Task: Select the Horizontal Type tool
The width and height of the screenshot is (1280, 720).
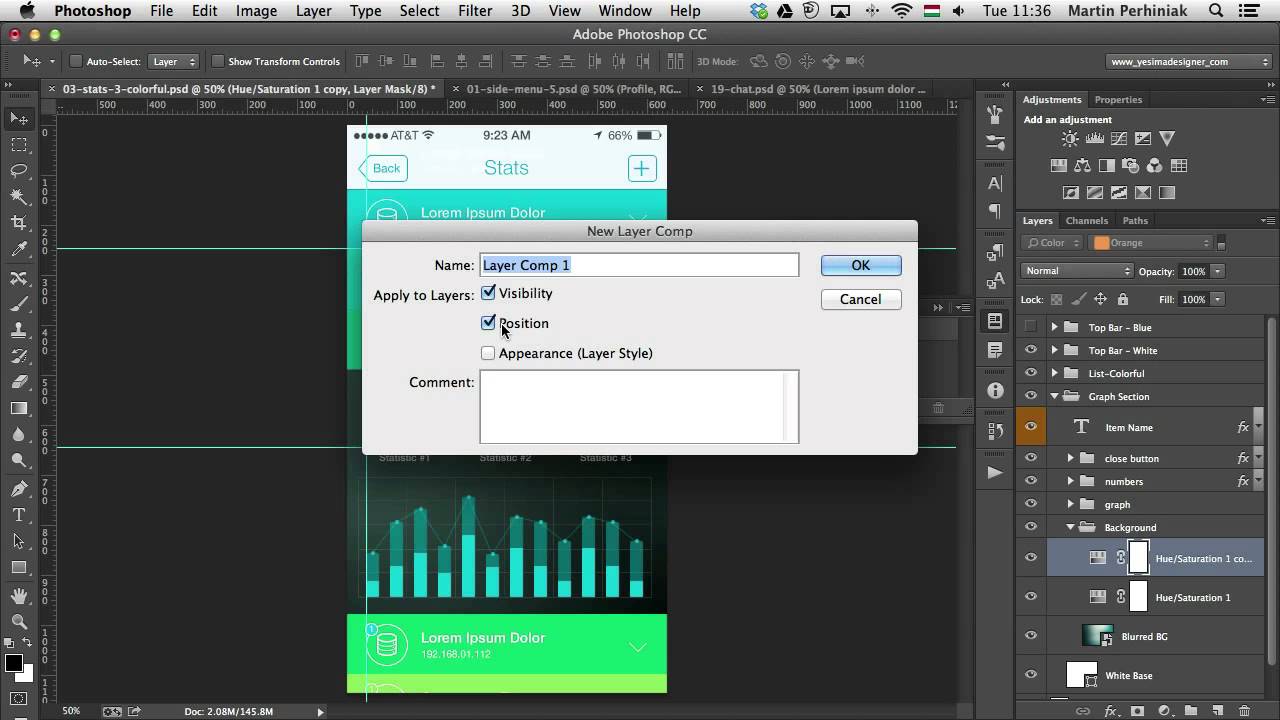Action: (19, 515)
